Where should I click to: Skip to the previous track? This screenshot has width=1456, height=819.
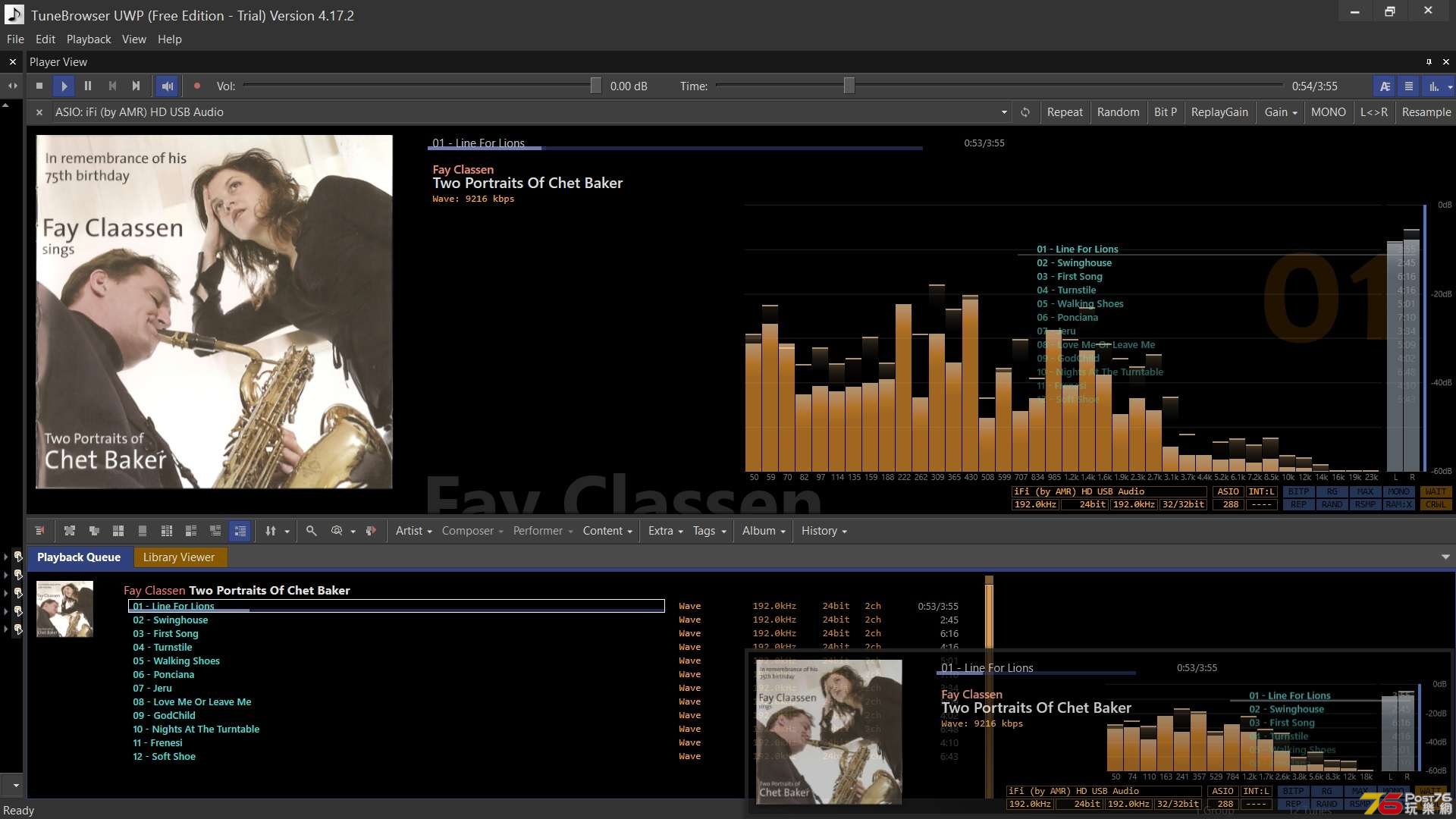tap(112, 86)
